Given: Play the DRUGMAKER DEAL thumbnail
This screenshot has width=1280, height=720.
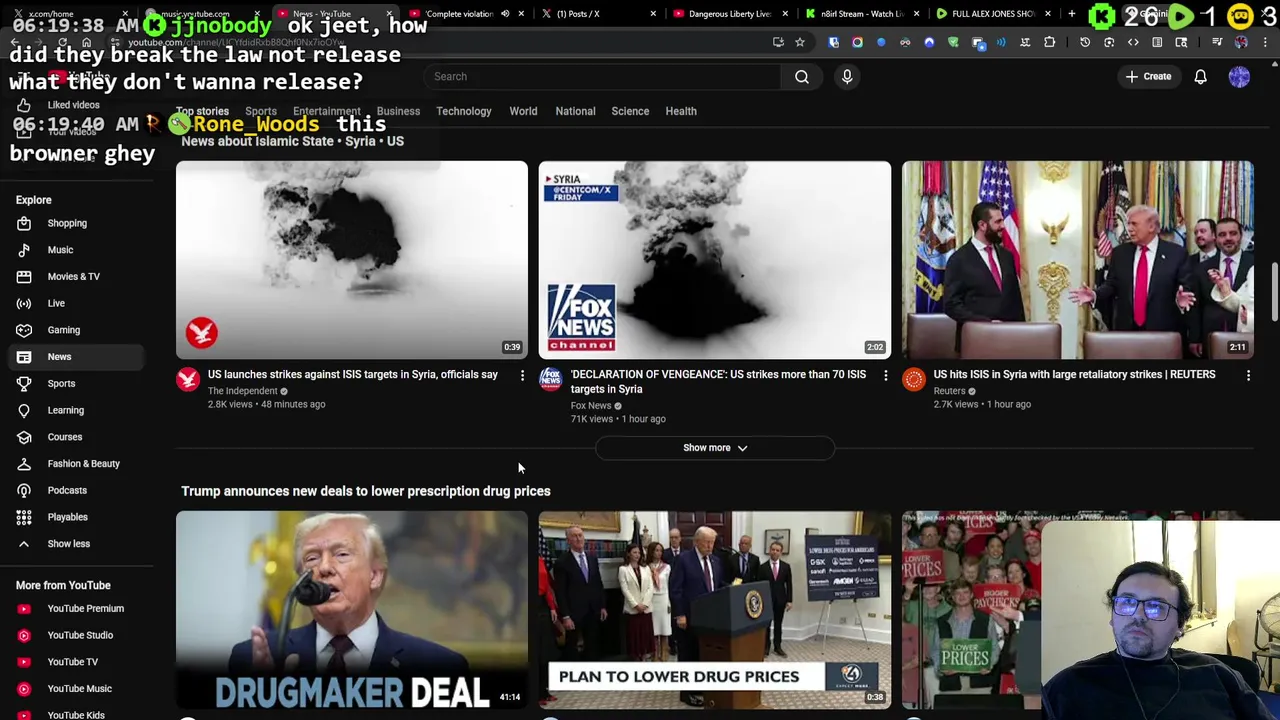Looking at the screenshot, I should click(x=352, y=610).
